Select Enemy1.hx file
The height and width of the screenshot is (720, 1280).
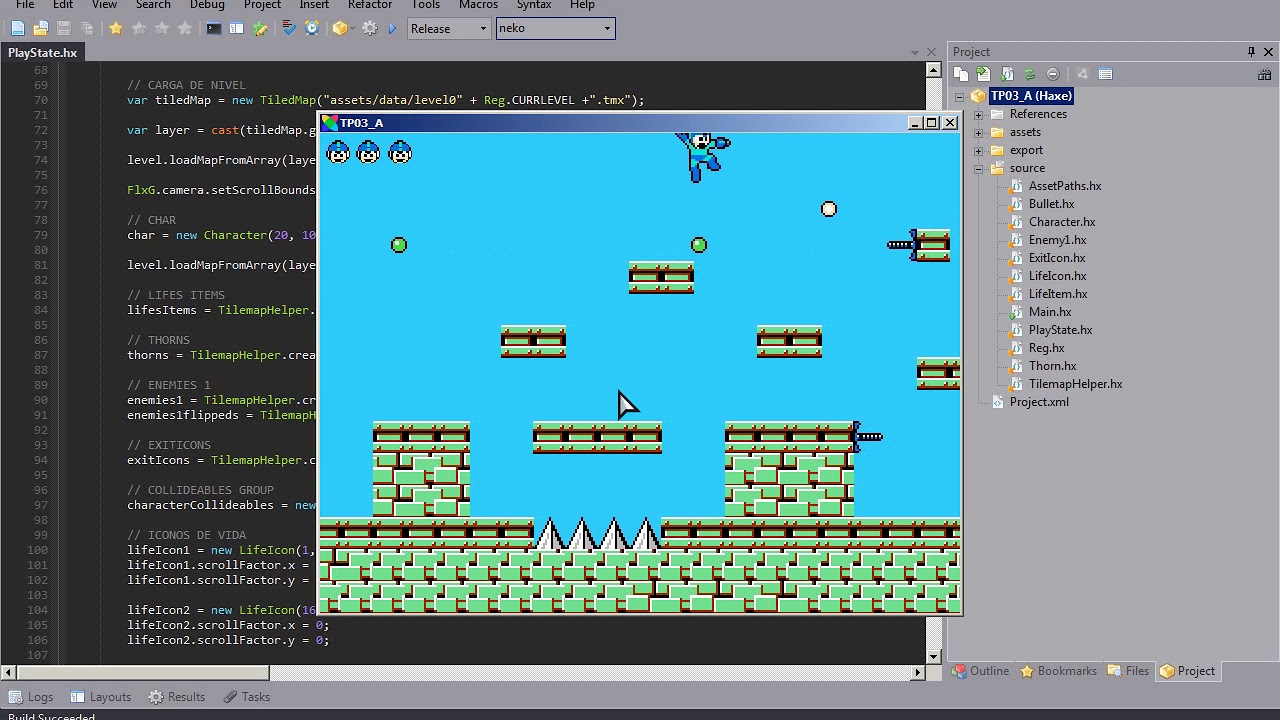pos(1057,240)
